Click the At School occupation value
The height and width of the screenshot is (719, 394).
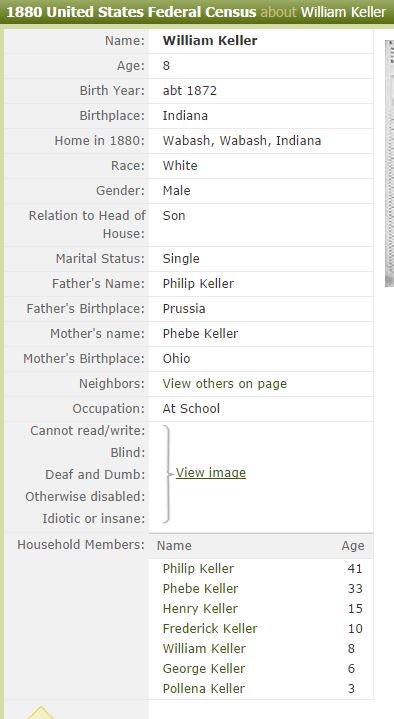pyautogui.click(x=191, y=409)
